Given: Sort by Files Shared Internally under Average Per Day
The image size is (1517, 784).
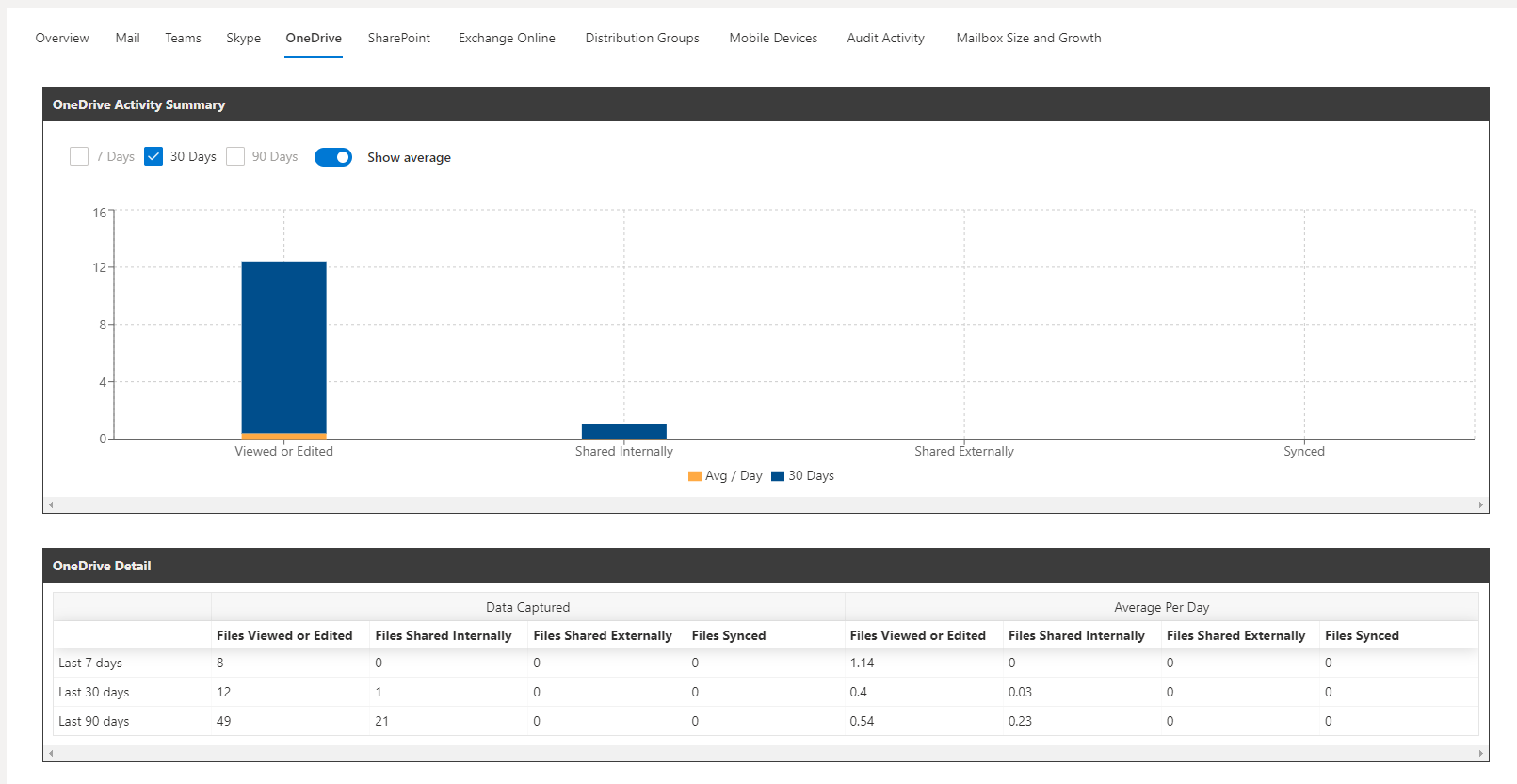Looking at the screenshot, I should pos(1076,635).
